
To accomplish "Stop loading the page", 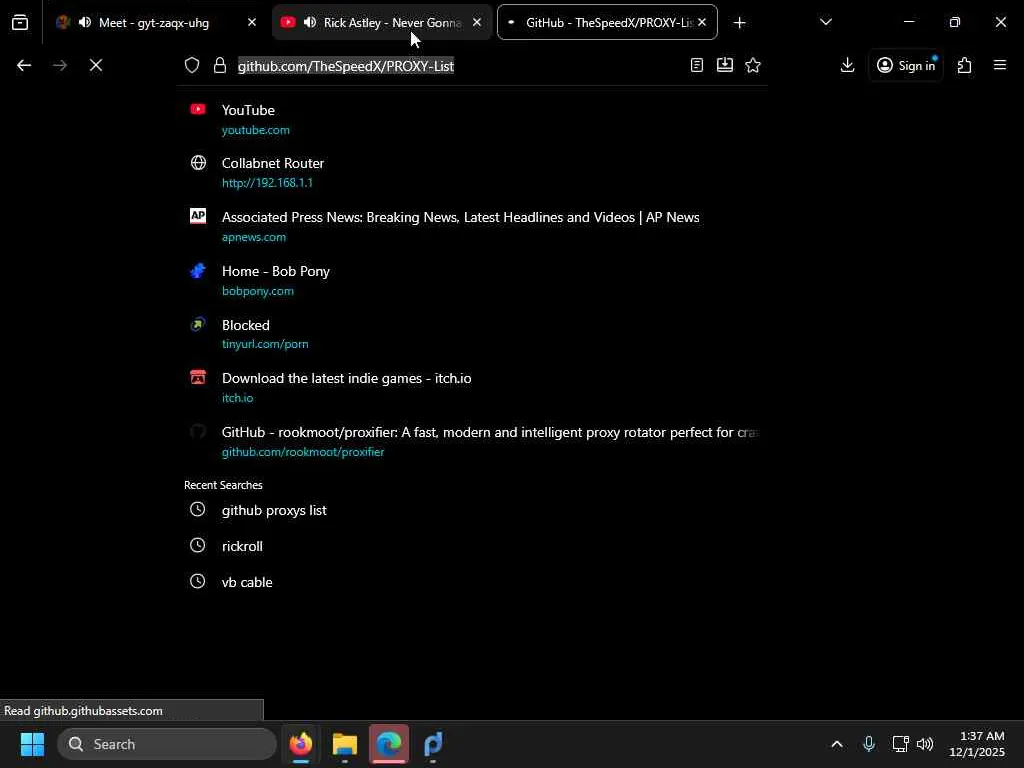I will click(x=96, y=65).
